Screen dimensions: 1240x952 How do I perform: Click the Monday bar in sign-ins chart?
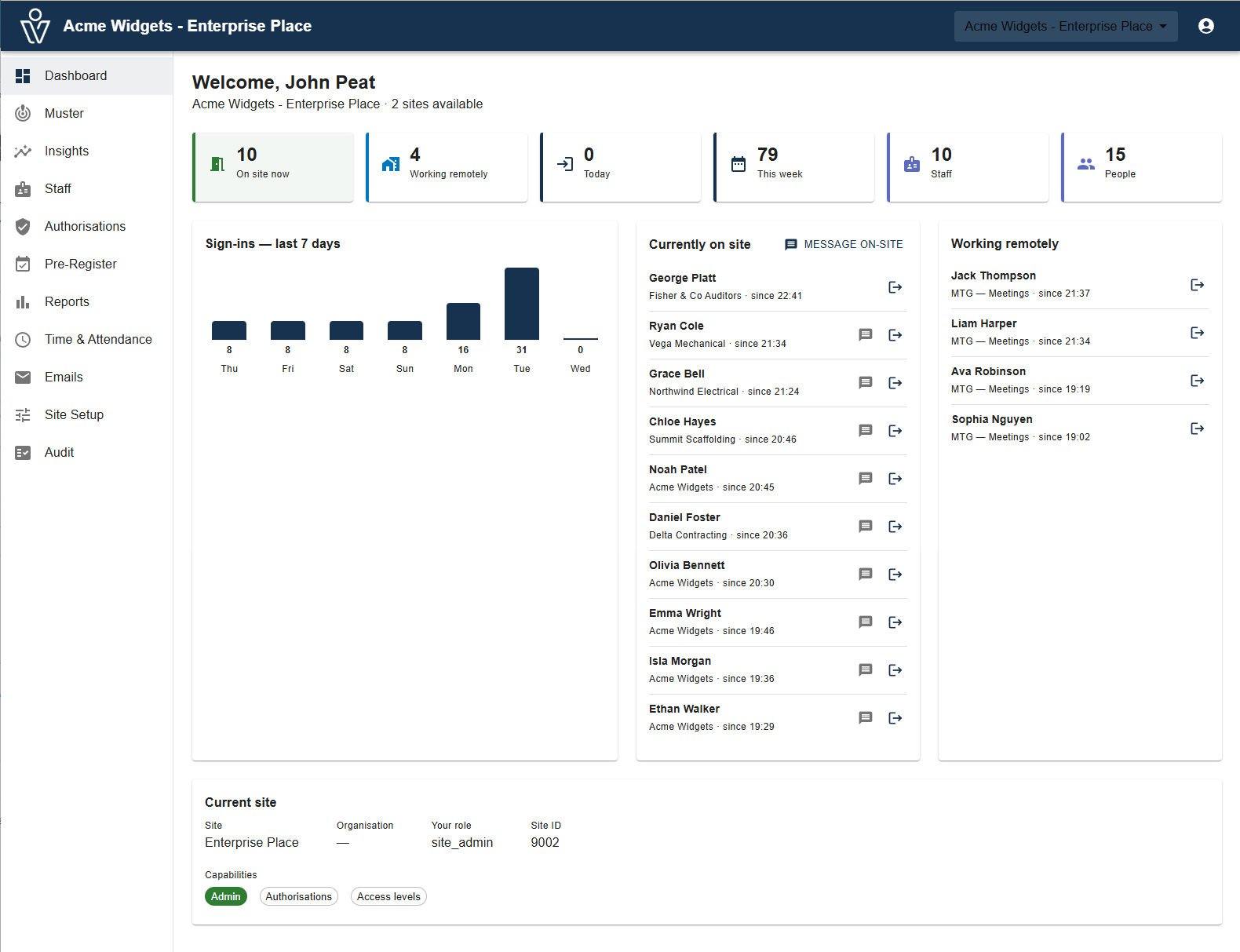(463, 322)
